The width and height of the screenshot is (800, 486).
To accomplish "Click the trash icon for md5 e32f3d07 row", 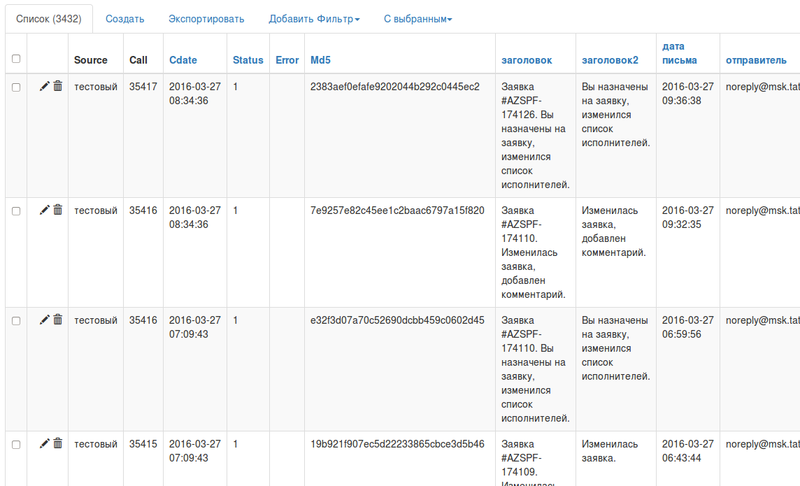I will tap(57, 320).
